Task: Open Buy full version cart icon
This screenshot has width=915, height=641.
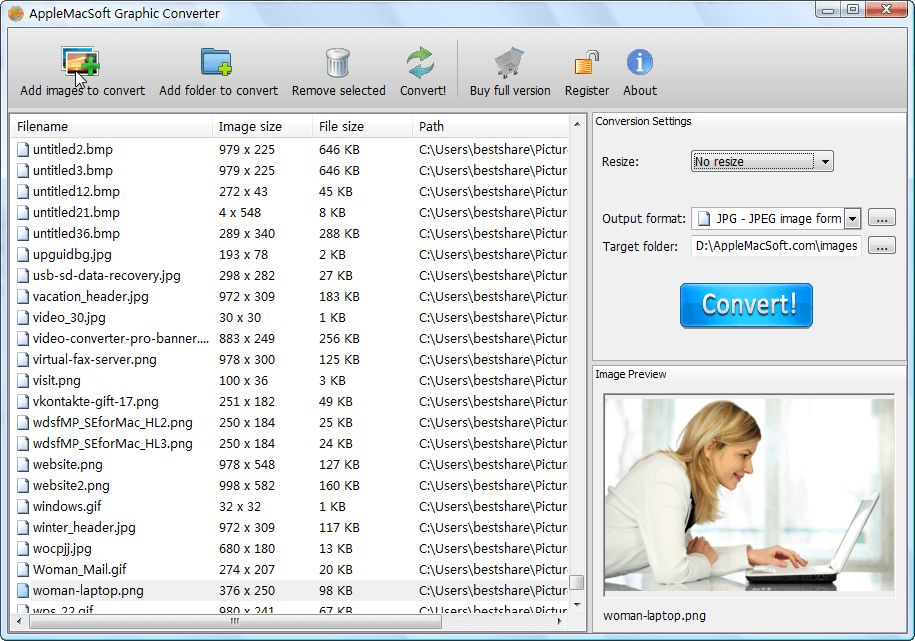Action: [x=509, y=63]
